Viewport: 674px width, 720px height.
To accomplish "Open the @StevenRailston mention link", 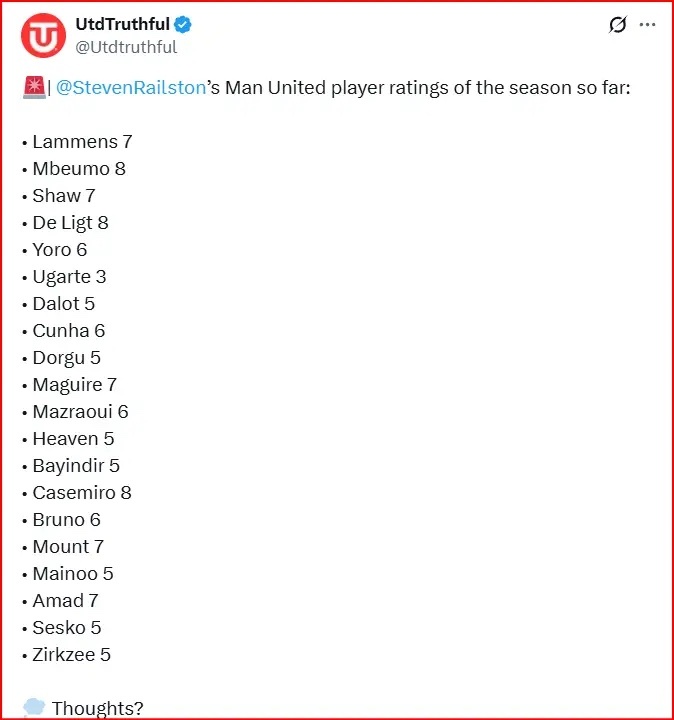I will [131, 88].
